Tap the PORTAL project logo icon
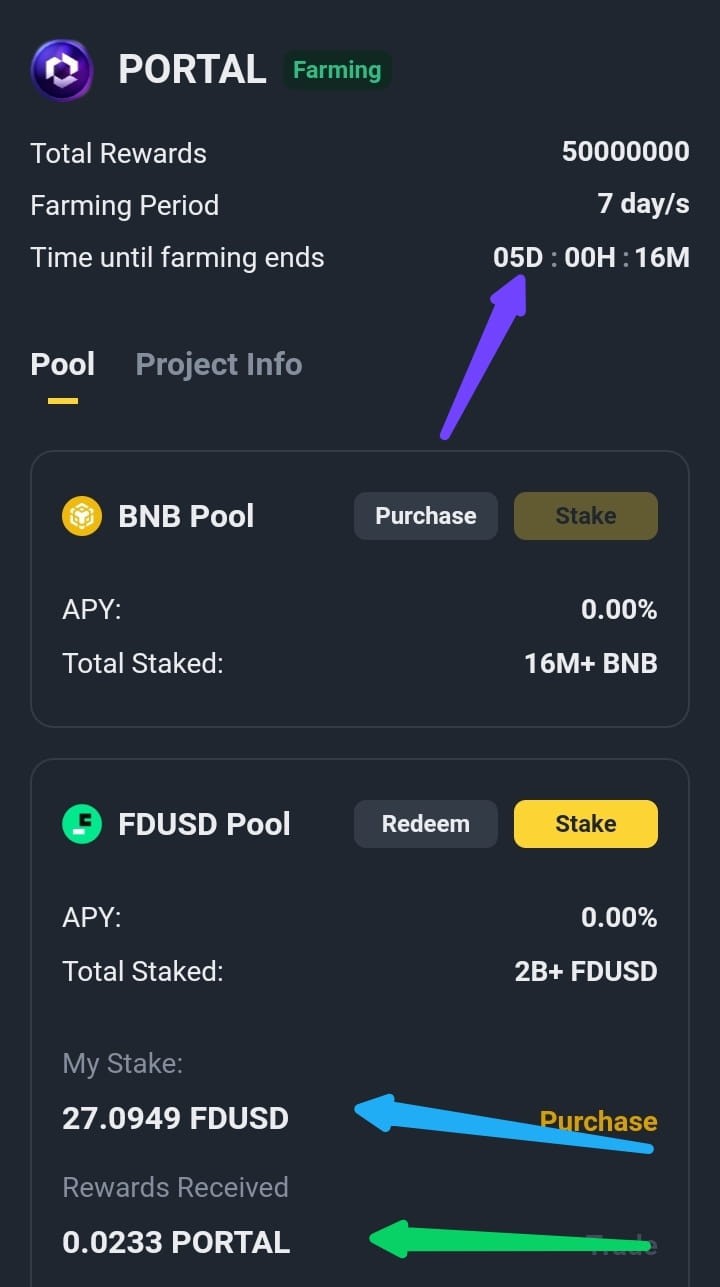 click(x=62, y=70)
